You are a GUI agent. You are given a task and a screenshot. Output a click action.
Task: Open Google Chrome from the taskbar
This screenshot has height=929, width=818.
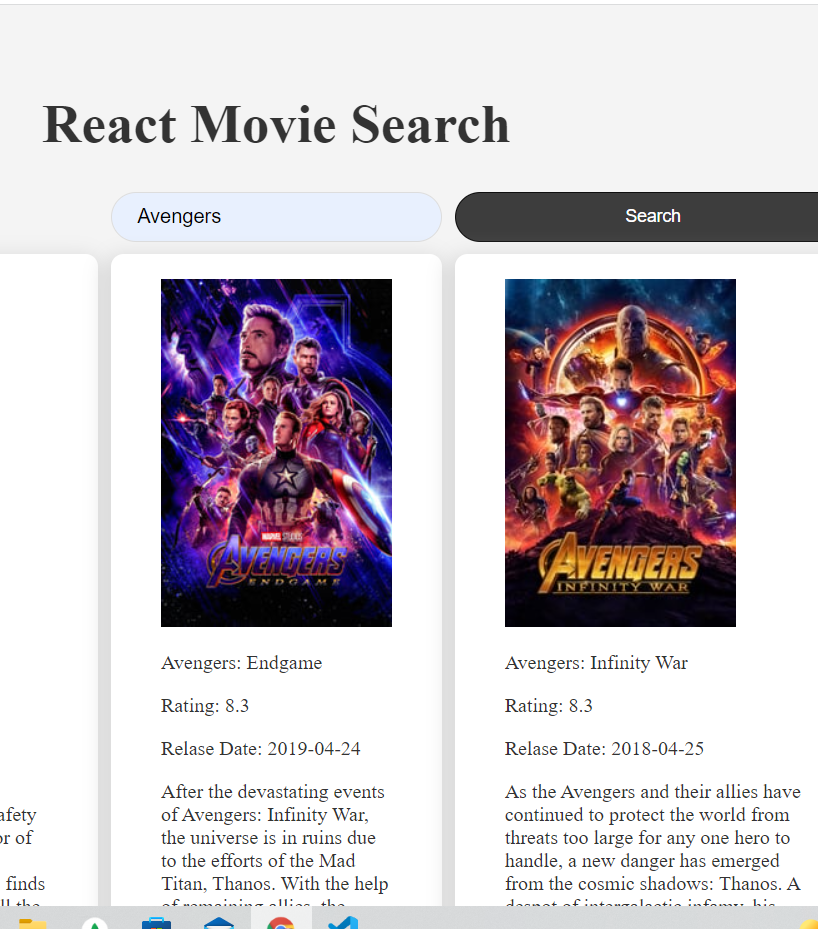(281, 922)
